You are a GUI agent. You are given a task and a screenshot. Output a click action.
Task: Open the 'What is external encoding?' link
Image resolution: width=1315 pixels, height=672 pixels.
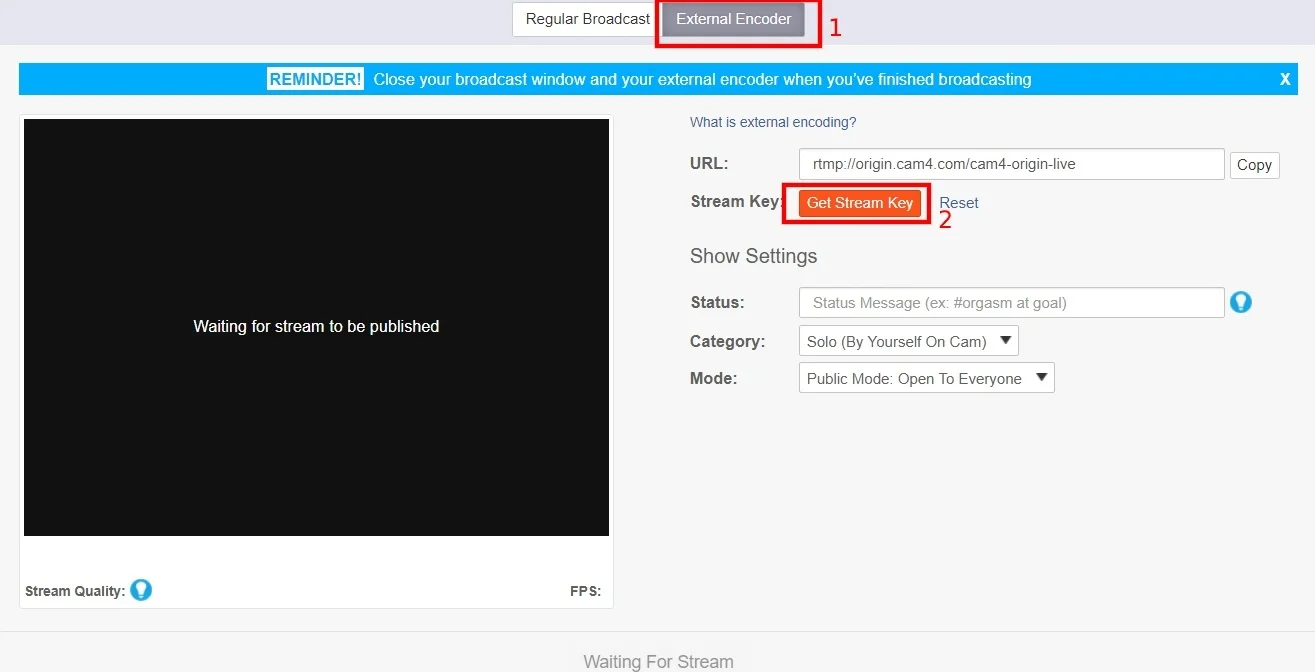pos(773,122)
